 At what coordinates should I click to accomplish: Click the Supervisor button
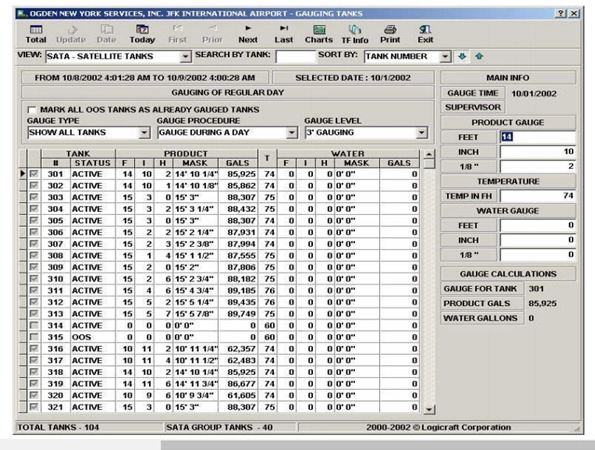pos(472,107)
